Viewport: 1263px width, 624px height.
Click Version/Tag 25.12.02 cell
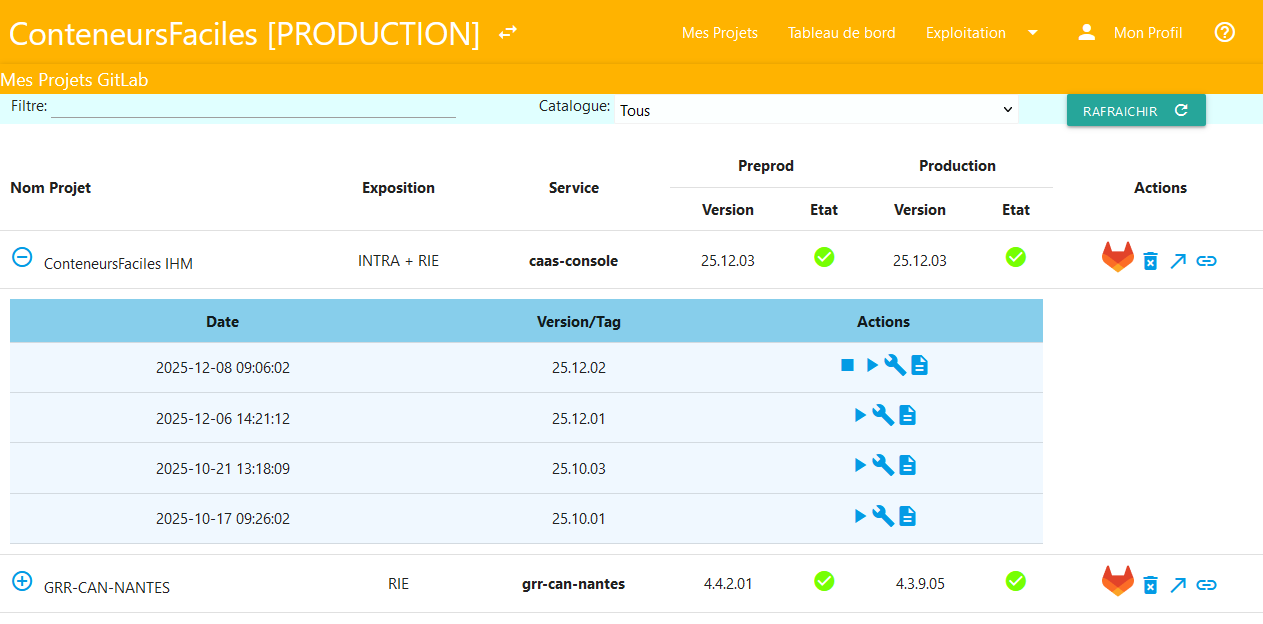tap(579, 368)
